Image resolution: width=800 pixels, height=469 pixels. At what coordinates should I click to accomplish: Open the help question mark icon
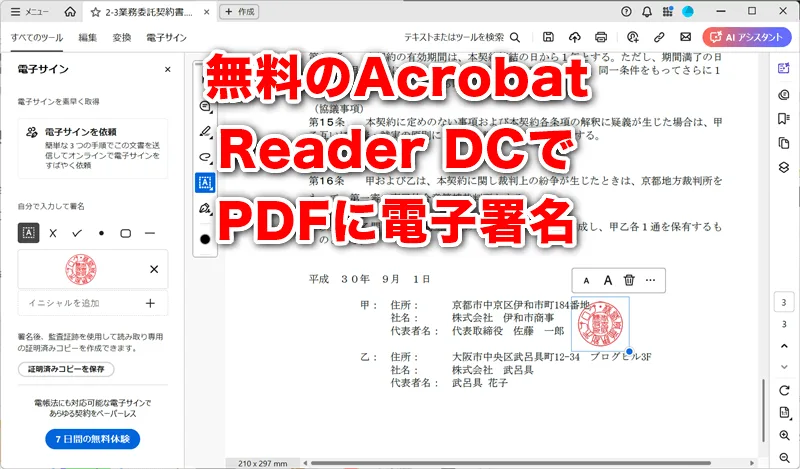(x=626, y=12)
